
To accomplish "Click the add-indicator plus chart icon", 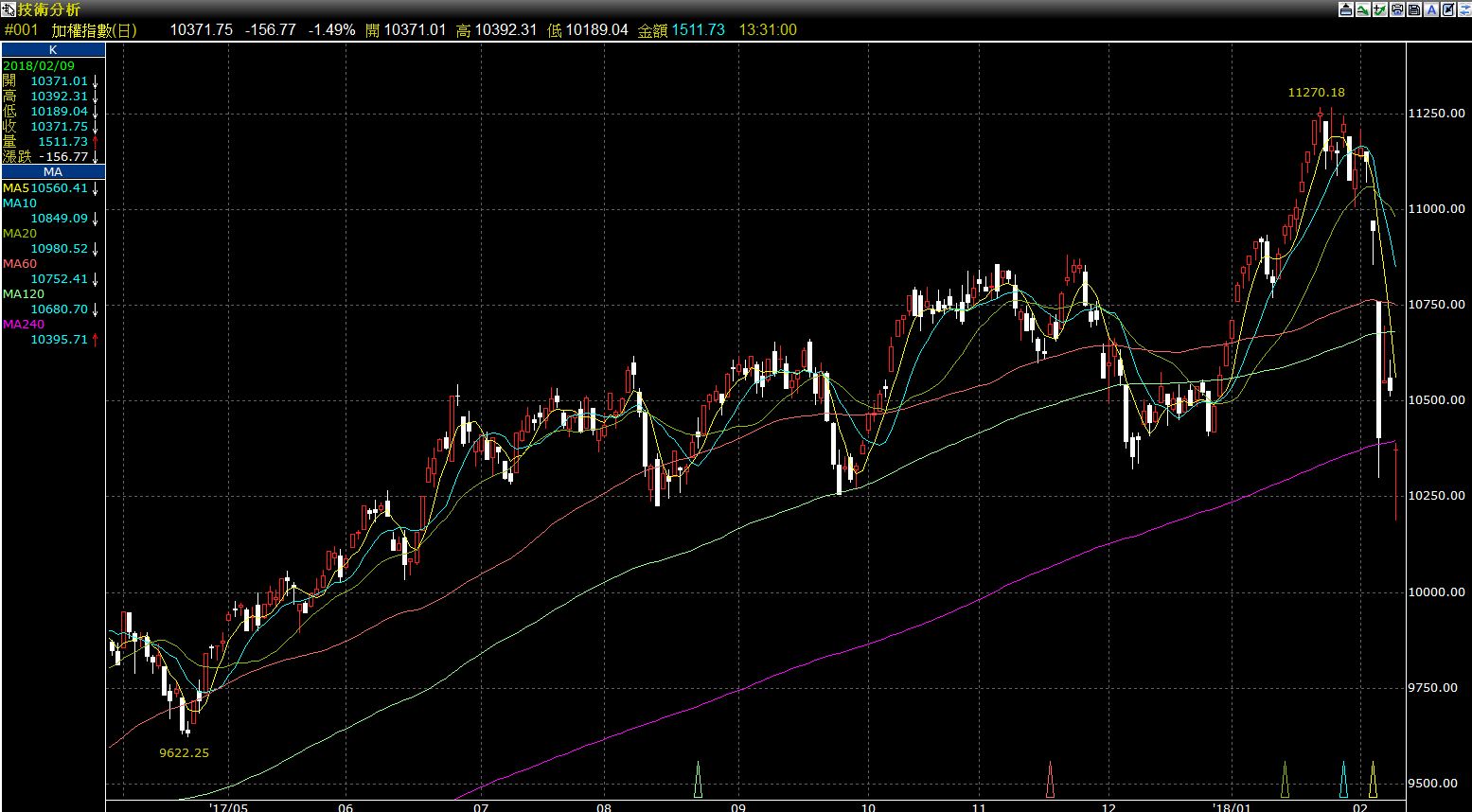I will [x=1380, y=9].
